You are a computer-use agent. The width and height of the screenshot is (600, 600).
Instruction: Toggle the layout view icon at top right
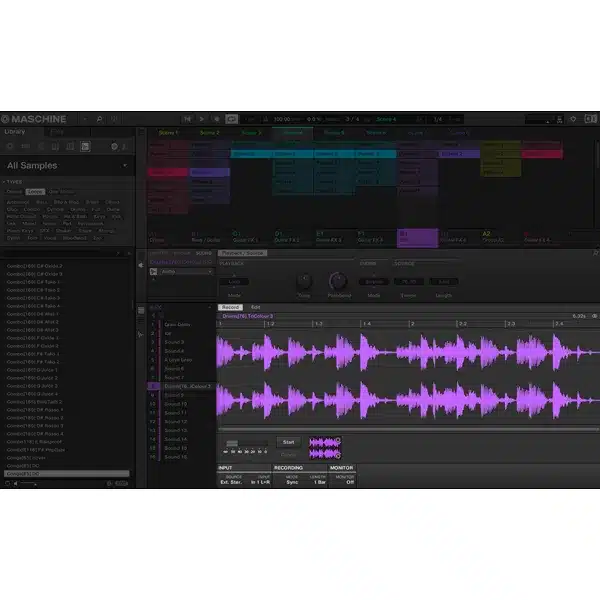coord(590,119)
